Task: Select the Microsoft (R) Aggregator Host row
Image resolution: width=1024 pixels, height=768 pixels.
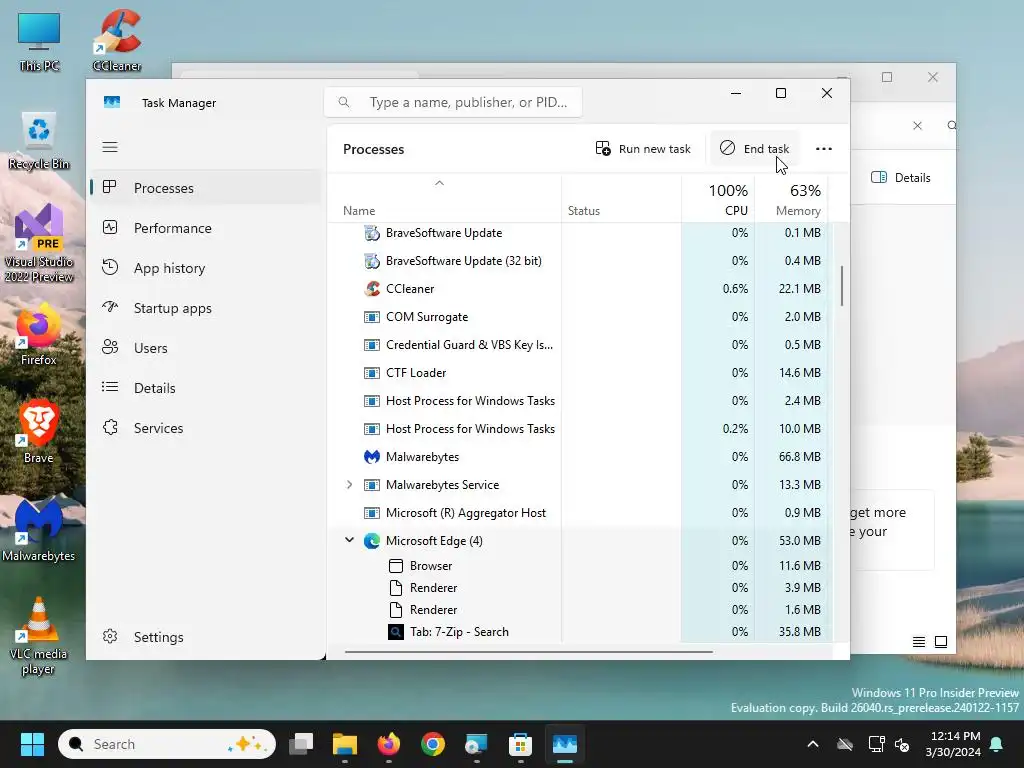Action: coord(578,513)
